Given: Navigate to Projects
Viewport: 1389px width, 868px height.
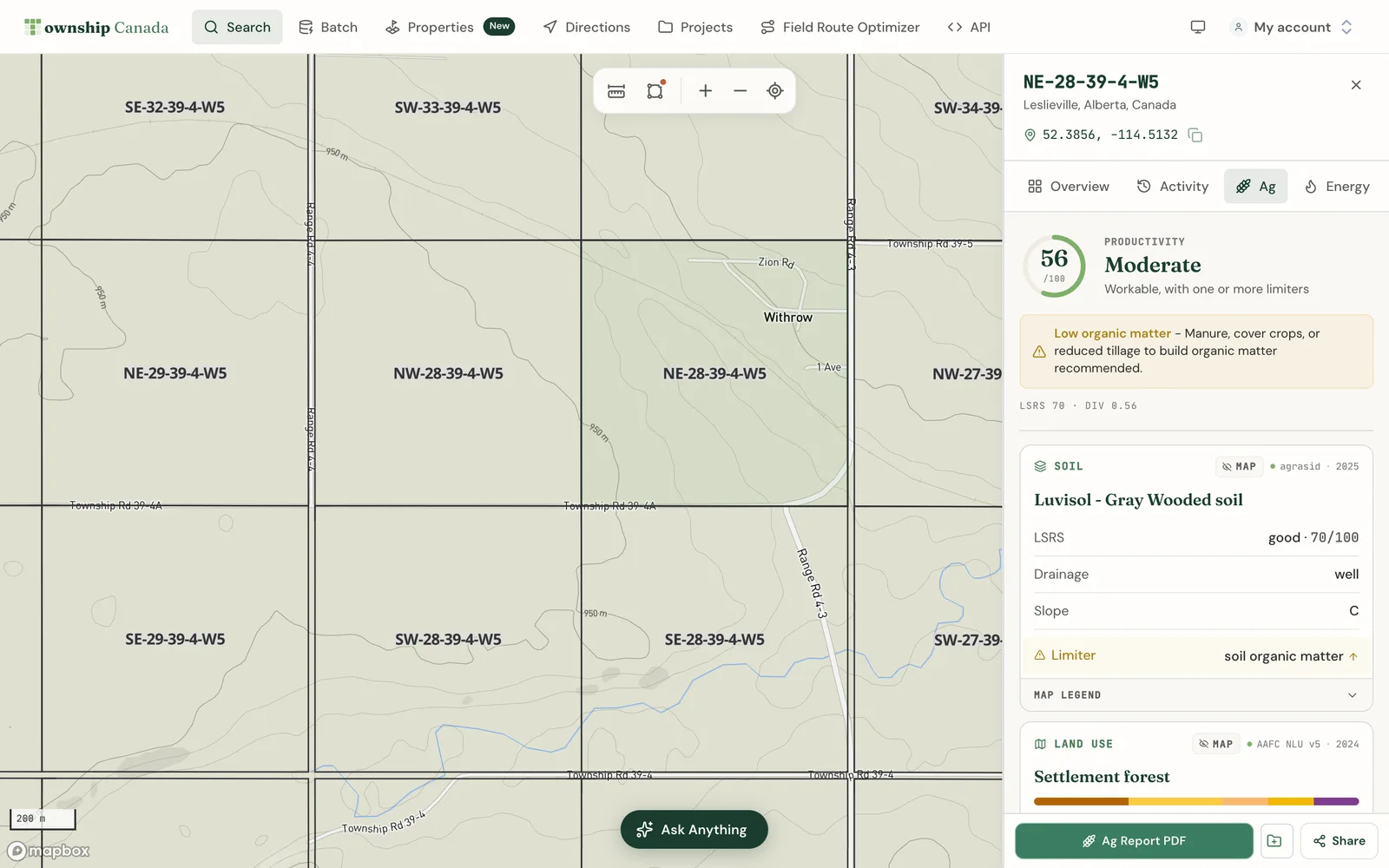Looking at the screenshot, I should (x=695, y=27).
